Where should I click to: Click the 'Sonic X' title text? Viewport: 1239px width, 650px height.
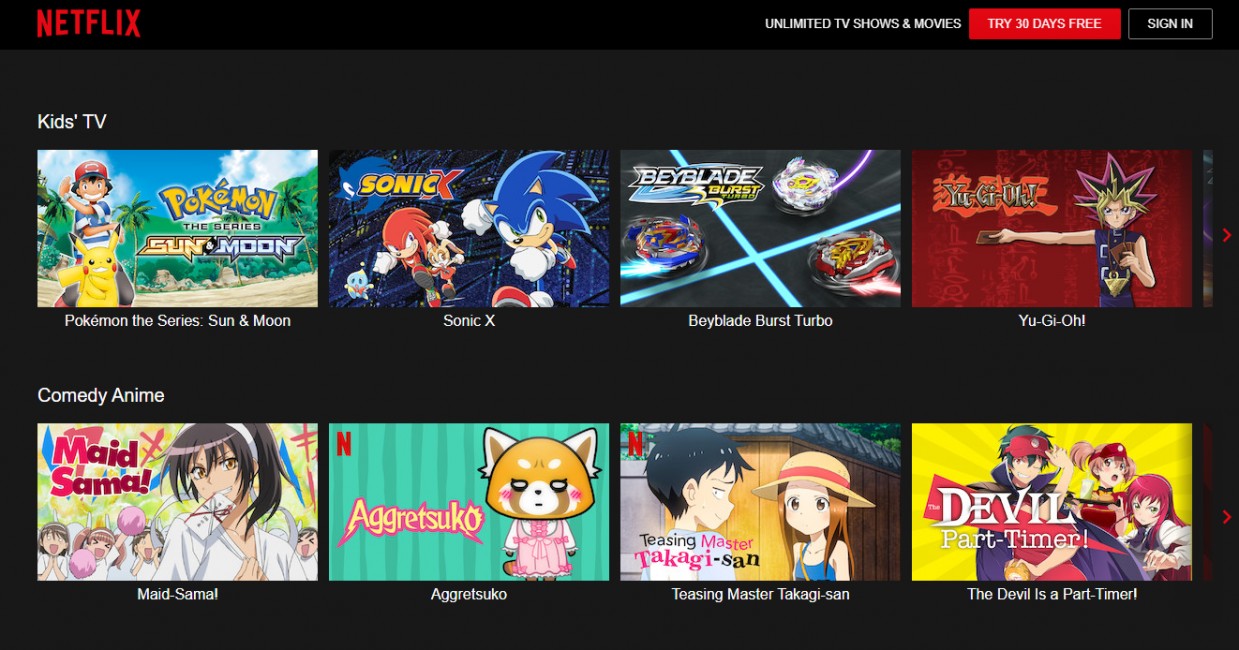(469, 321)
